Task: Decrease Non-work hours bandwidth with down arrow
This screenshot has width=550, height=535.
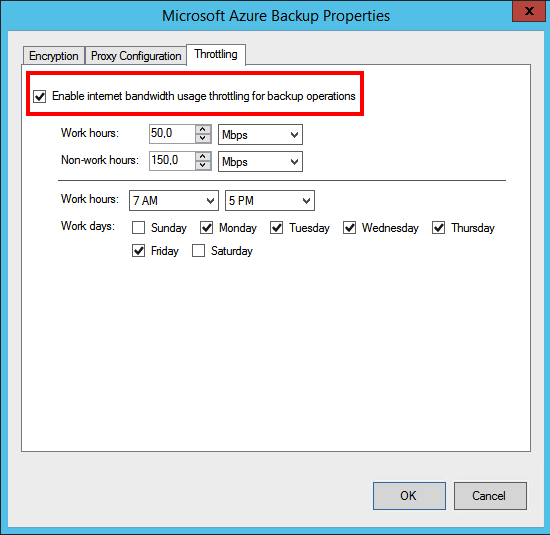Action: click(x=203, y=165)
